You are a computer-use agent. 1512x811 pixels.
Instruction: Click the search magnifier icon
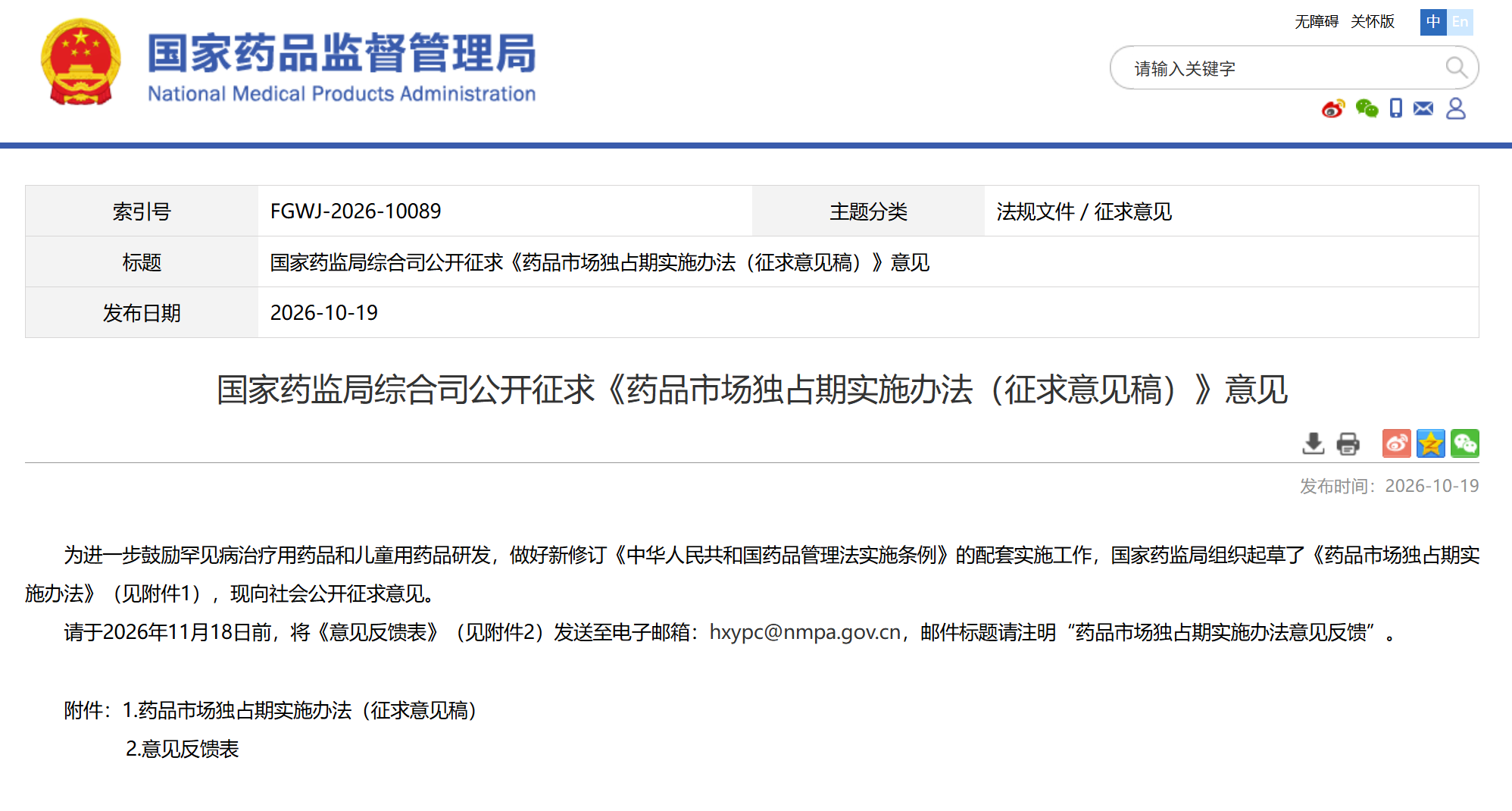click(1455, 67)
